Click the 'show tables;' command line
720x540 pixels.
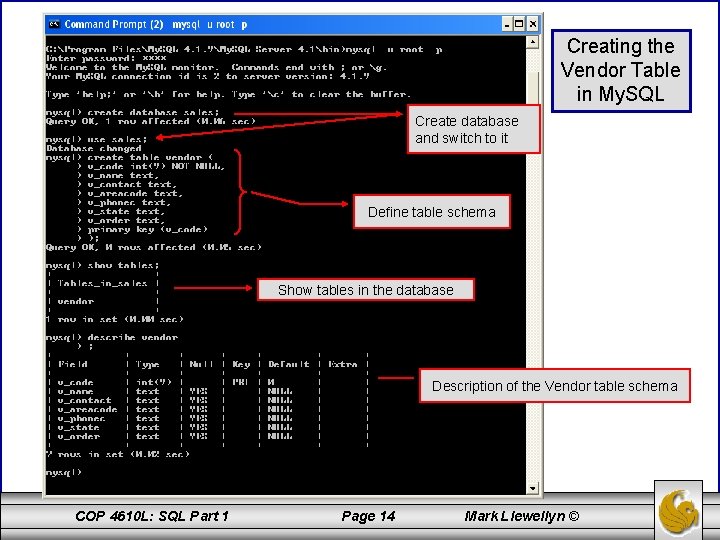click(x=102, y=265)
